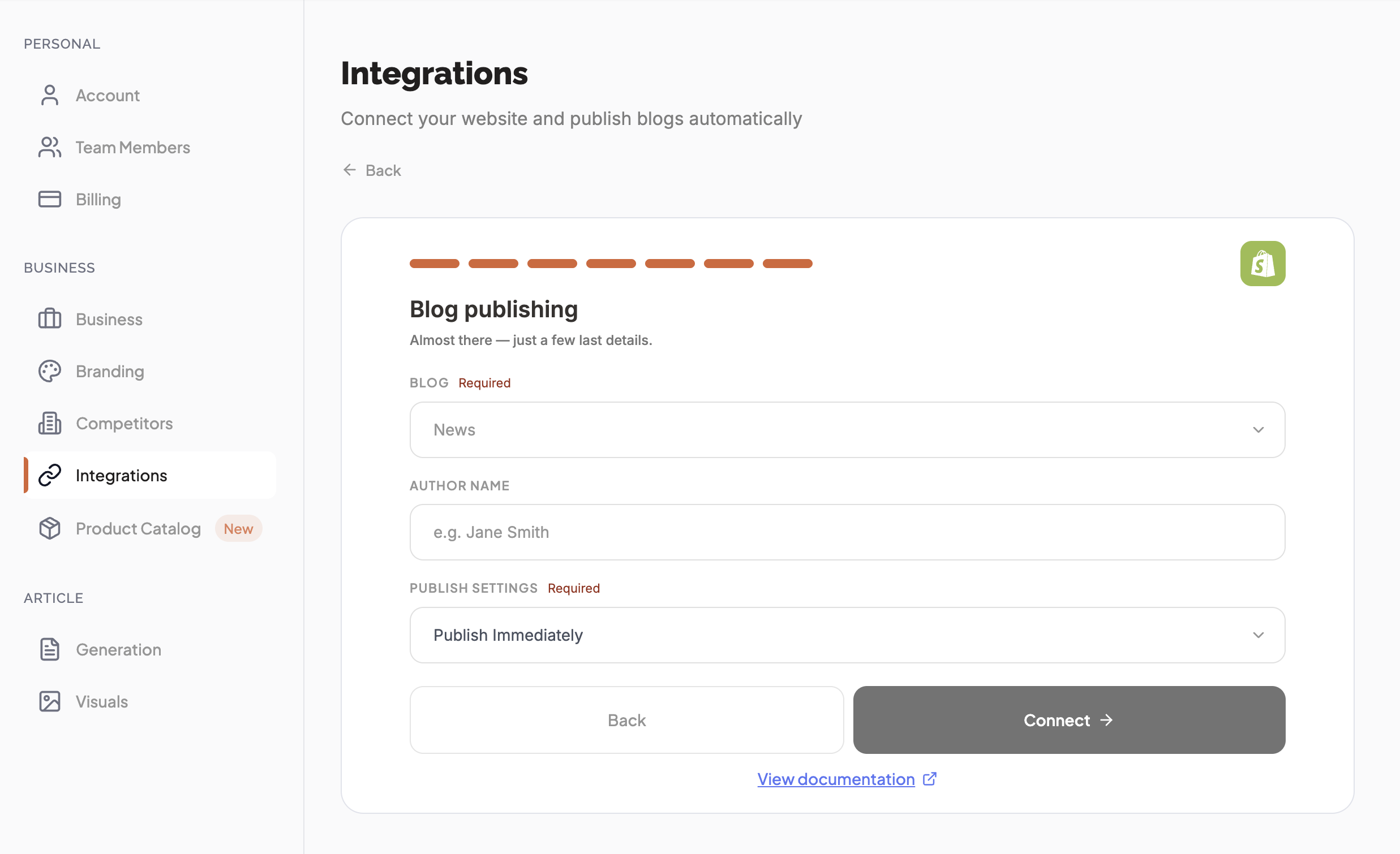Open the View documentation link
The image size is (1400, 854).
point(836,779)
